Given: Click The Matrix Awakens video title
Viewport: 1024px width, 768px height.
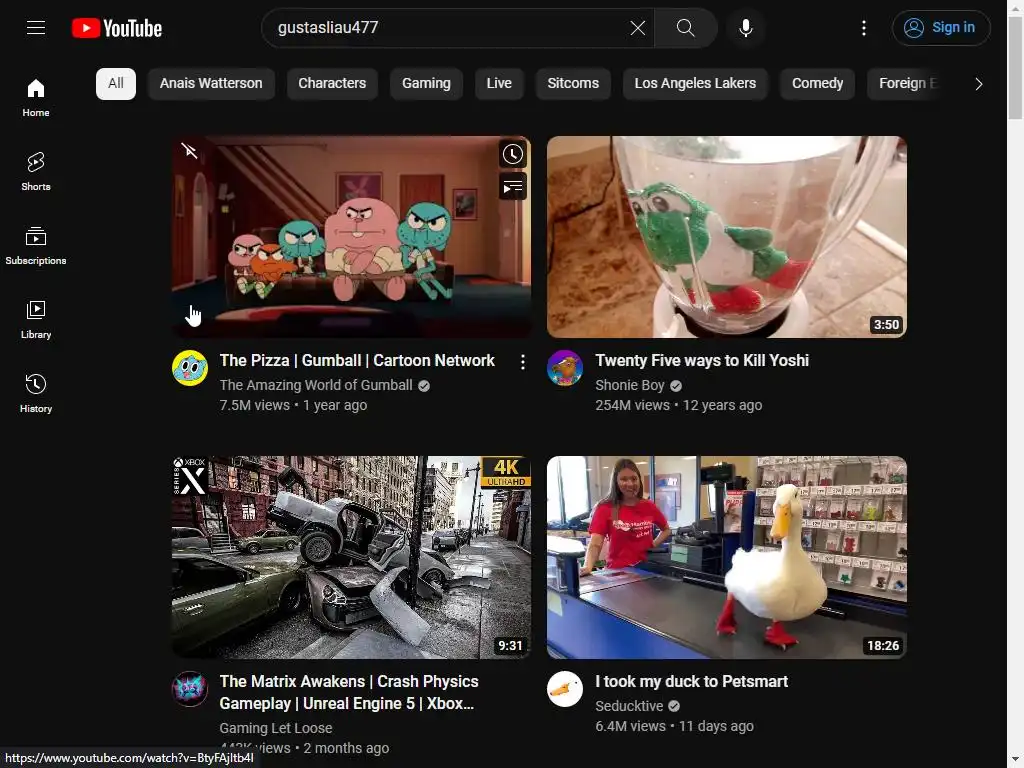Looking at the screenshot, I should (349, 692).
